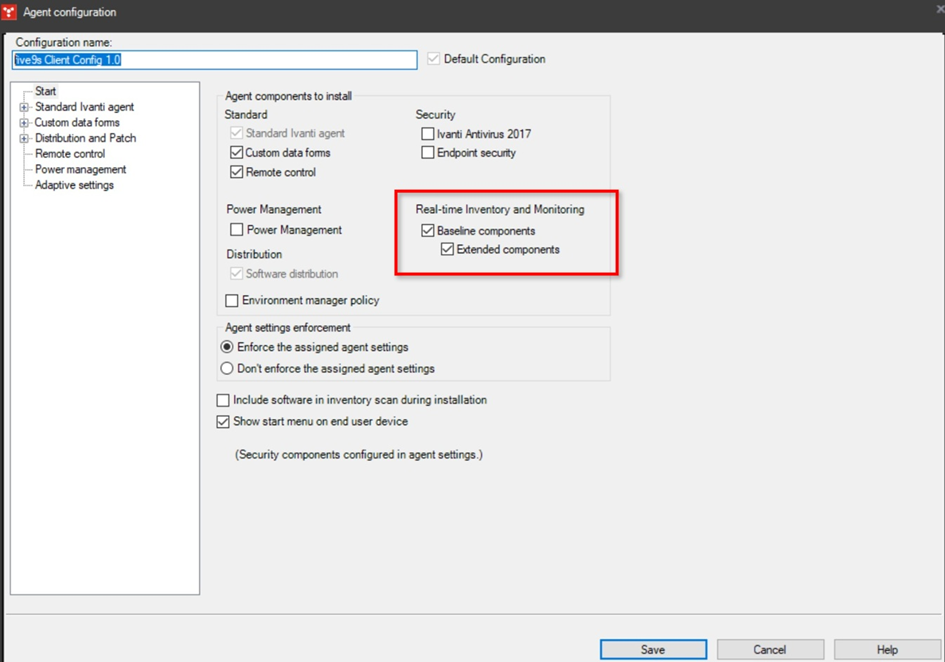The height and width of the screenshot is (662, 945).
Task: Click the Real-time Inventory and Monitoring label
Action: click(500, 209)
